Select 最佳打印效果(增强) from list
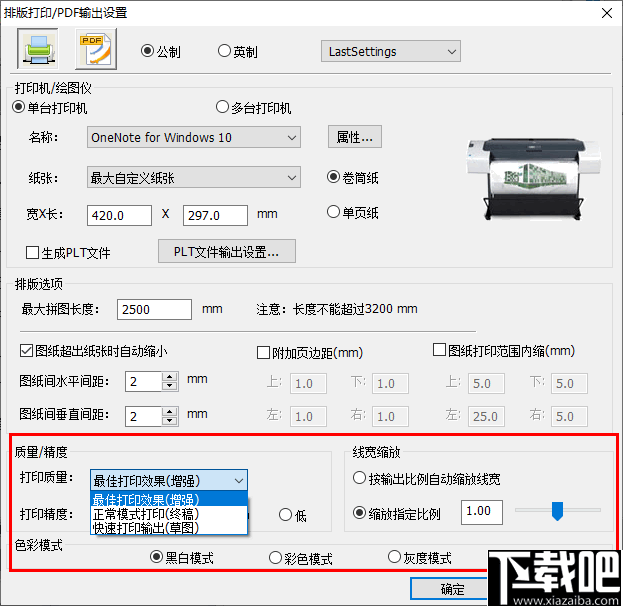 coord(169,499)
